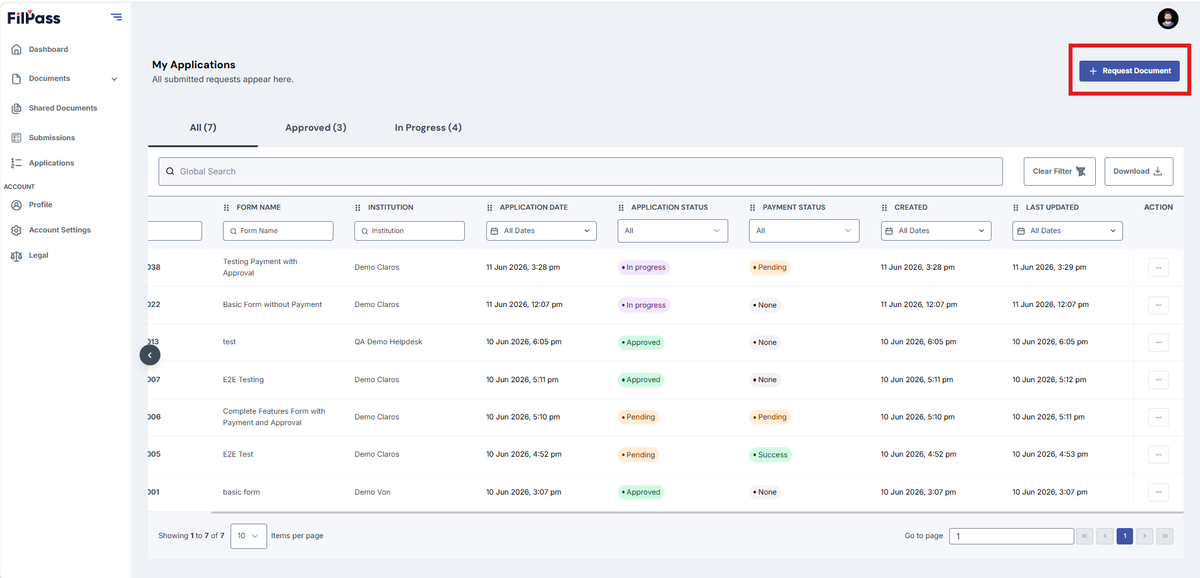
Task: Switch to the Approved (3) tab
Action: coord(316,128)
